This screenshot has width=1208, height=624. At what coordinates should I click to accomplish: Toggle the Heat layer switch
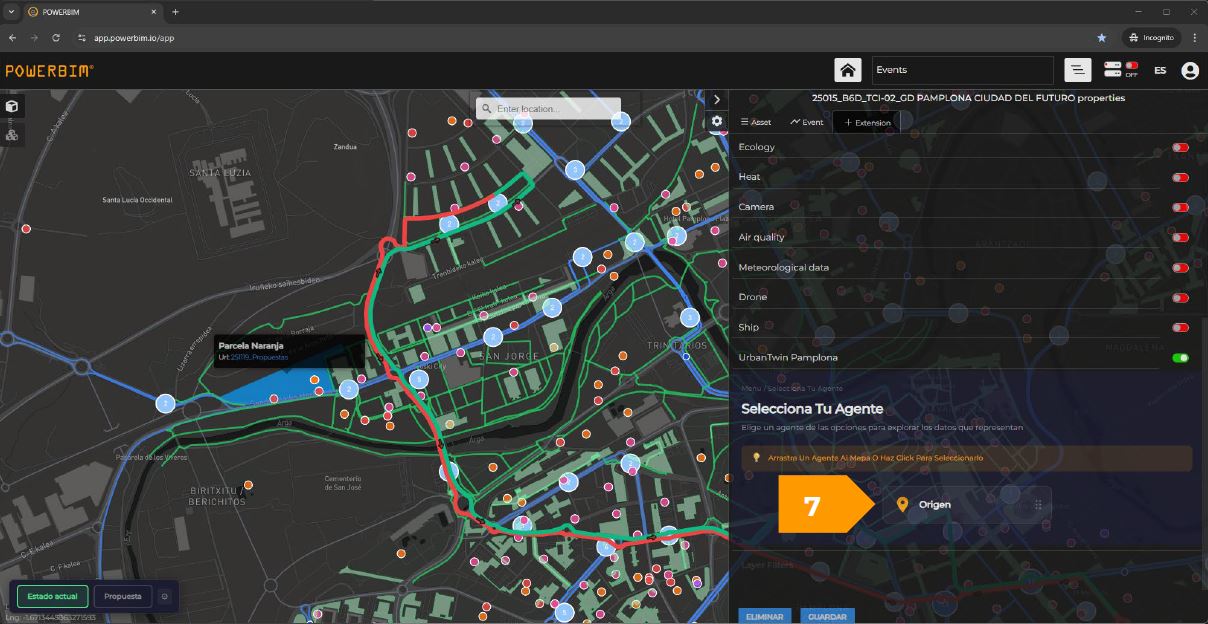[x=1181, y=178]
